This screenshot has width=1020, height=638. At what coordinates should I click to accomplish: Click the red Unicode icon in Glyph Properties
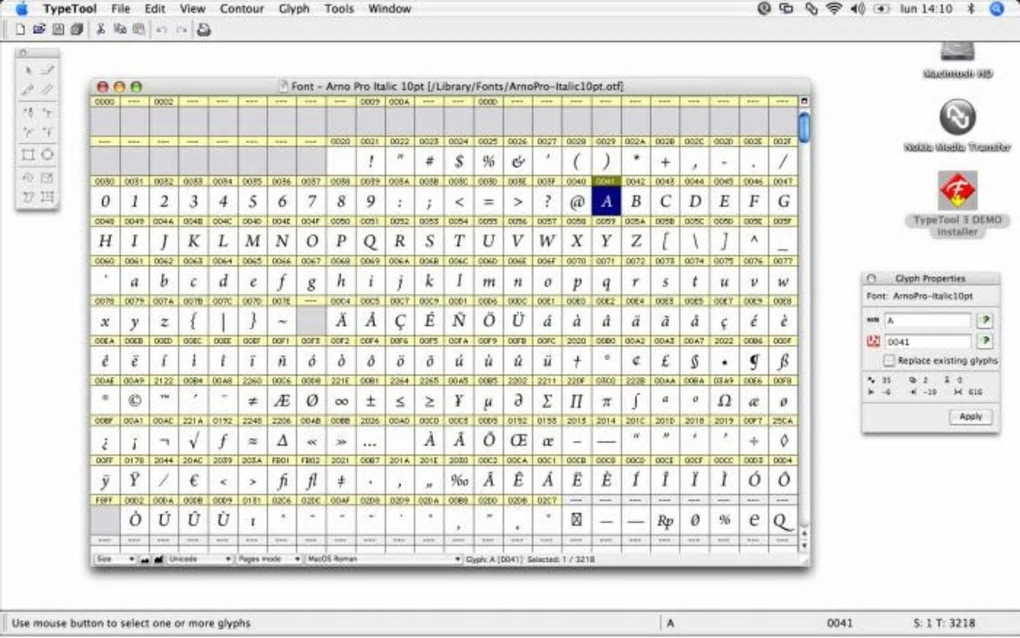[873, 341]
